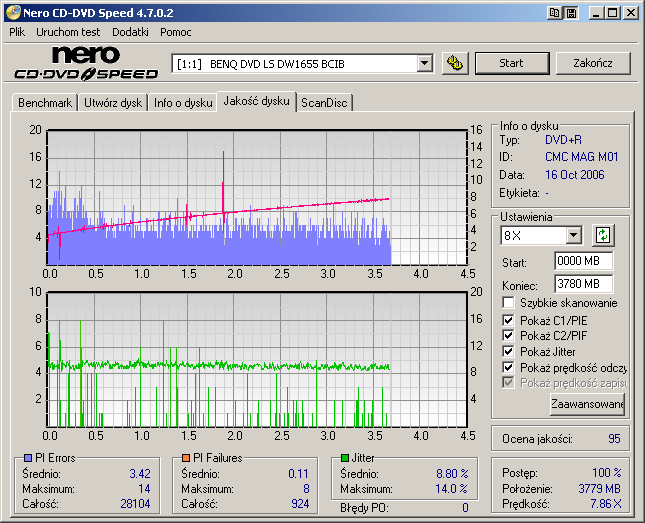
Task: Toggle the Pokaż Jitter checkbox
Action: point(508,351)
